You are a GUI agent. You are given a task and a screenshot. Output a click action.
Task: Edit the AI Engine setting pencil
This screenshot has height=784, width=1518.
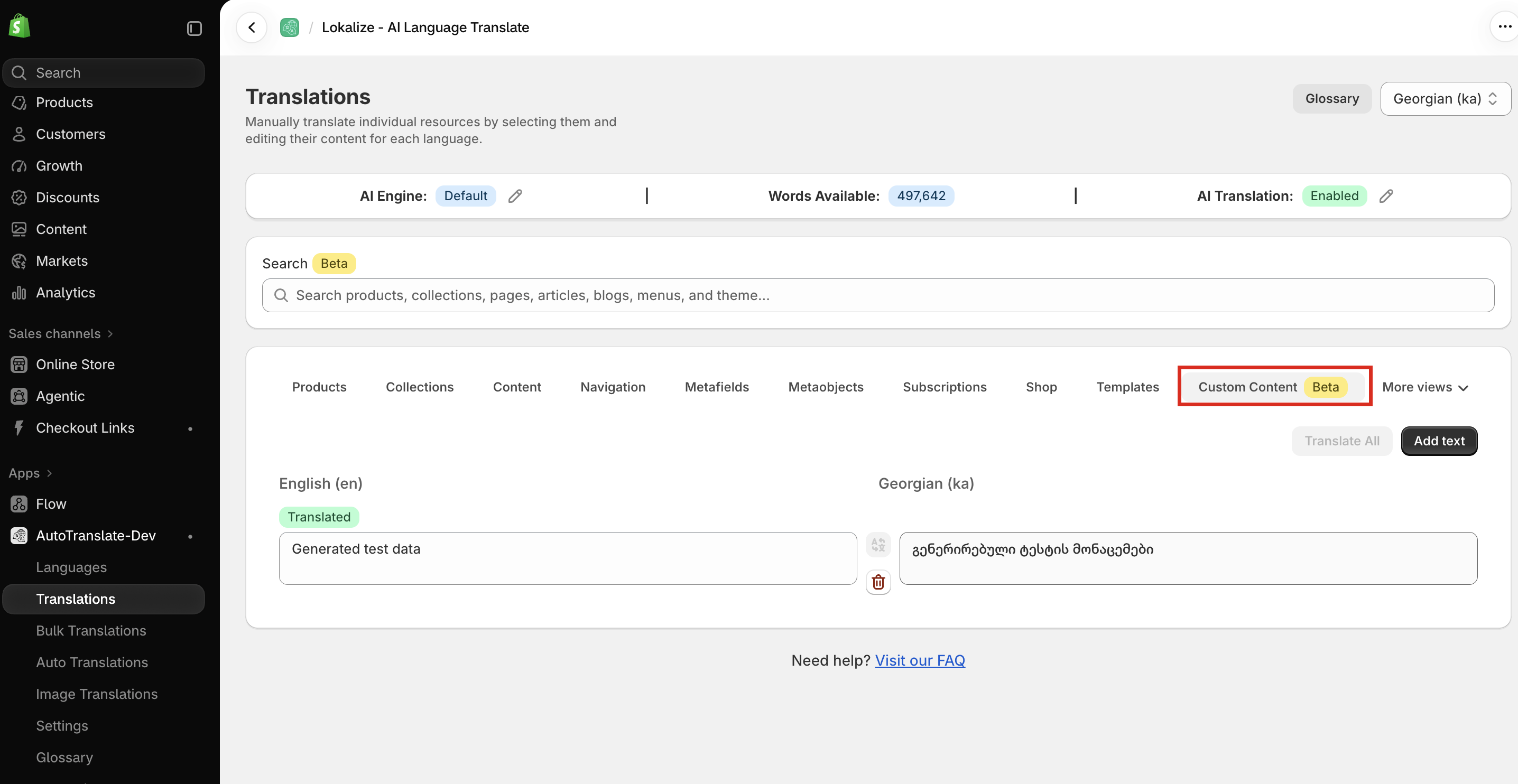tap(515, 196)
